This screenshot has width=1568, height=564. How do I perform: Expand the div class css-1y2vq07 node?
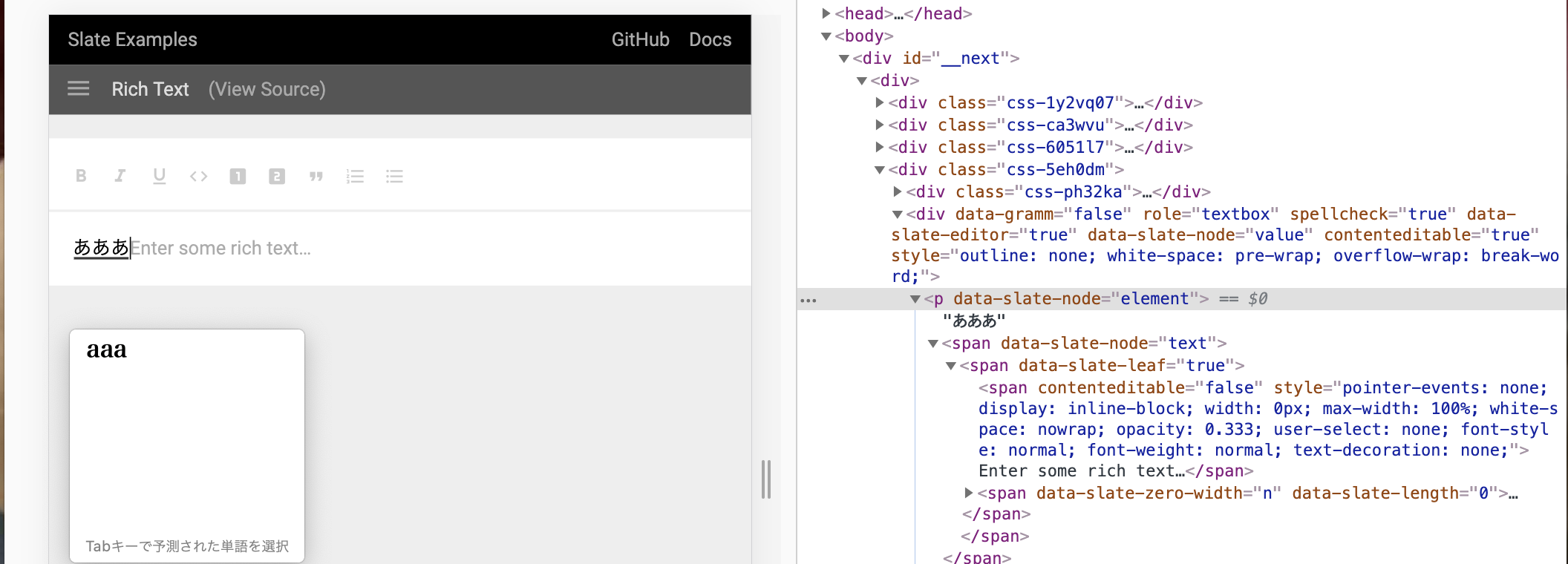click(x=879, y=102)
